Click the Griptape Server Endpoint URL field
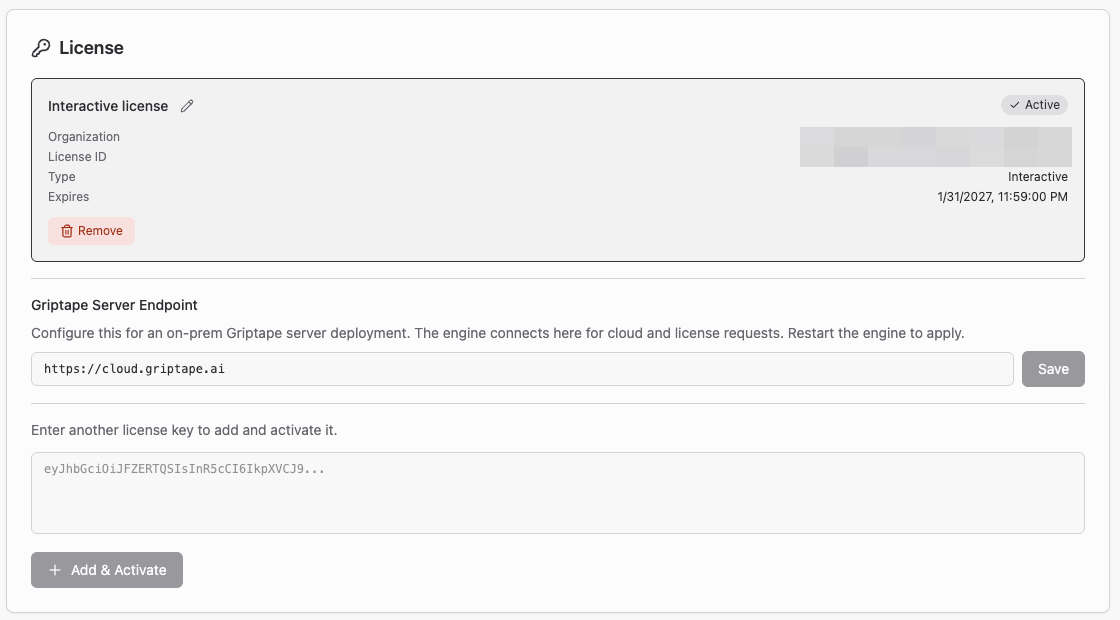The height and width of the screenshot is (620, 1120). pos(522,369)
